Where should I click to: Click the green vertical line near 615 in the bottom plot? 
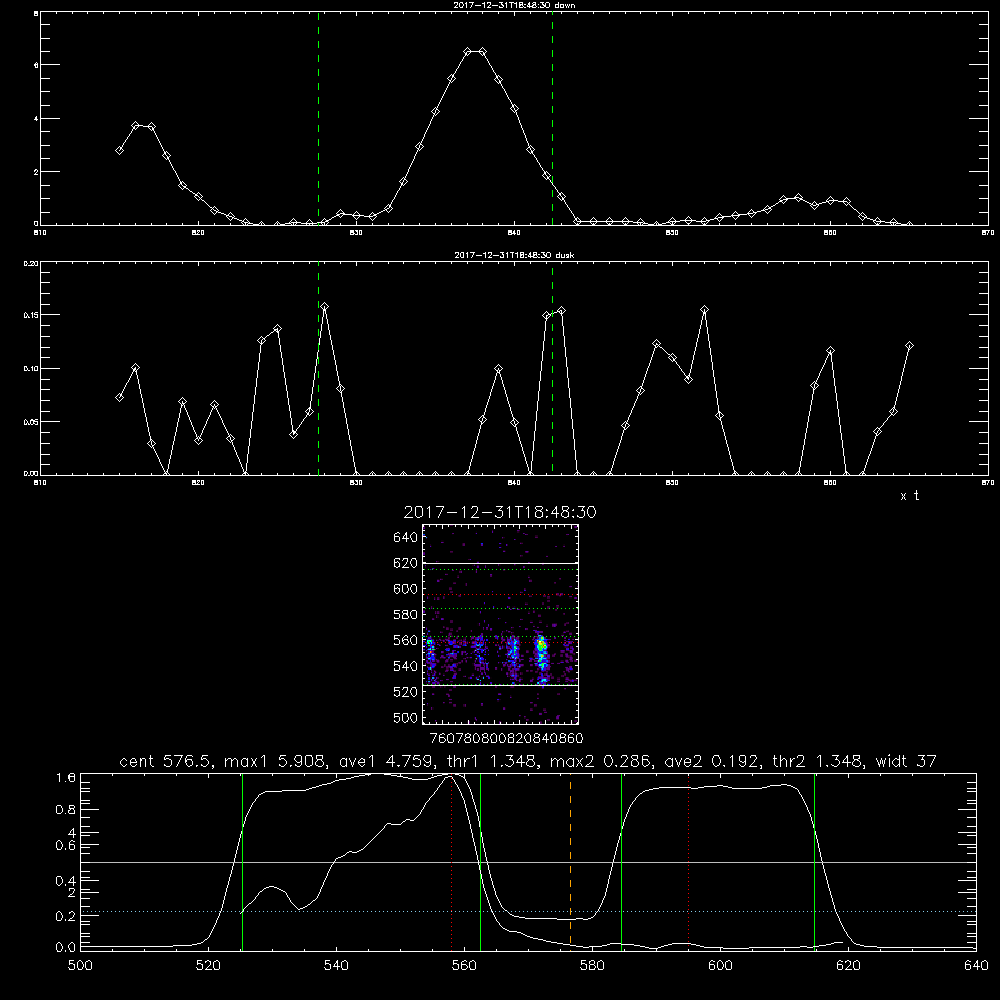[814, 861]
